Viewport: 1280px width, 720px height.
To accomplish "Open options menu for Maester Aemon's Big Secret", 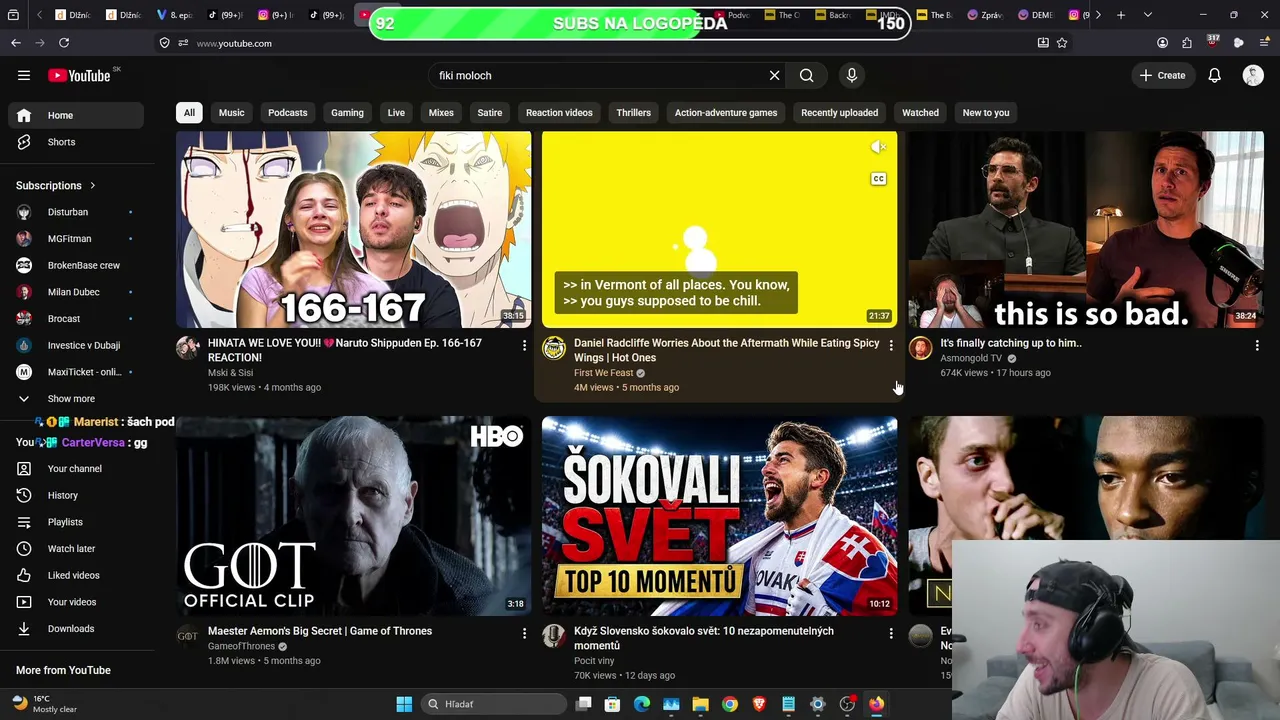I will [x=524, y=633].
